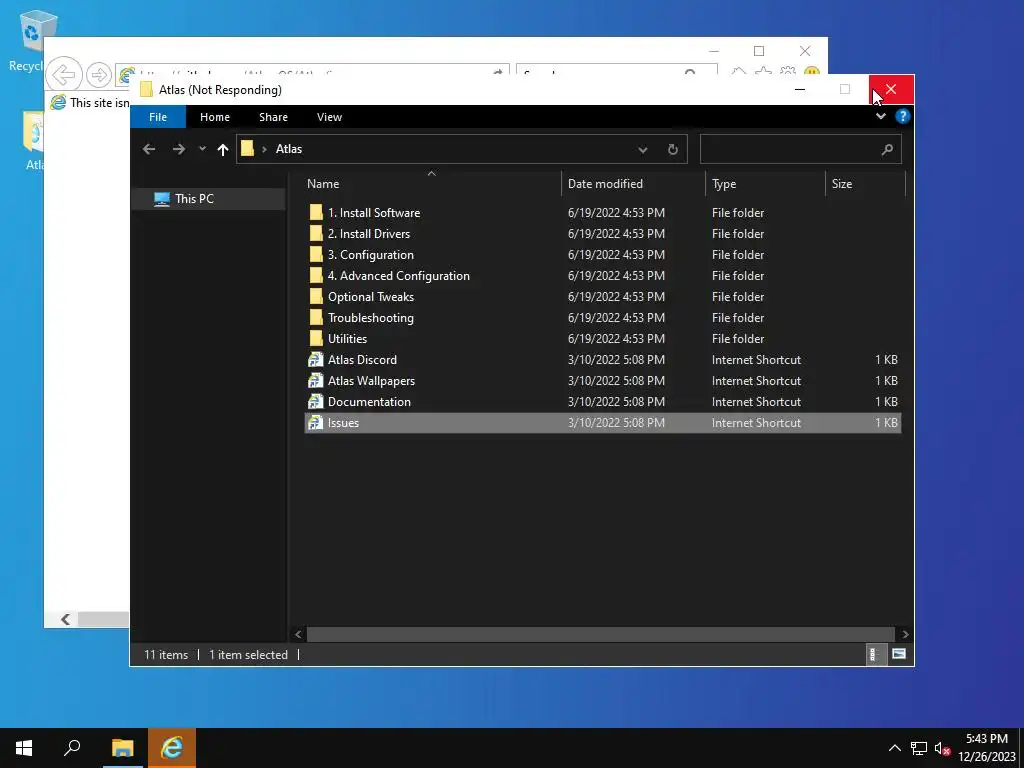Open recent locations dropdown arrow
The height and width of the screenshot is (768, 1024).
[x=202, y=149]
